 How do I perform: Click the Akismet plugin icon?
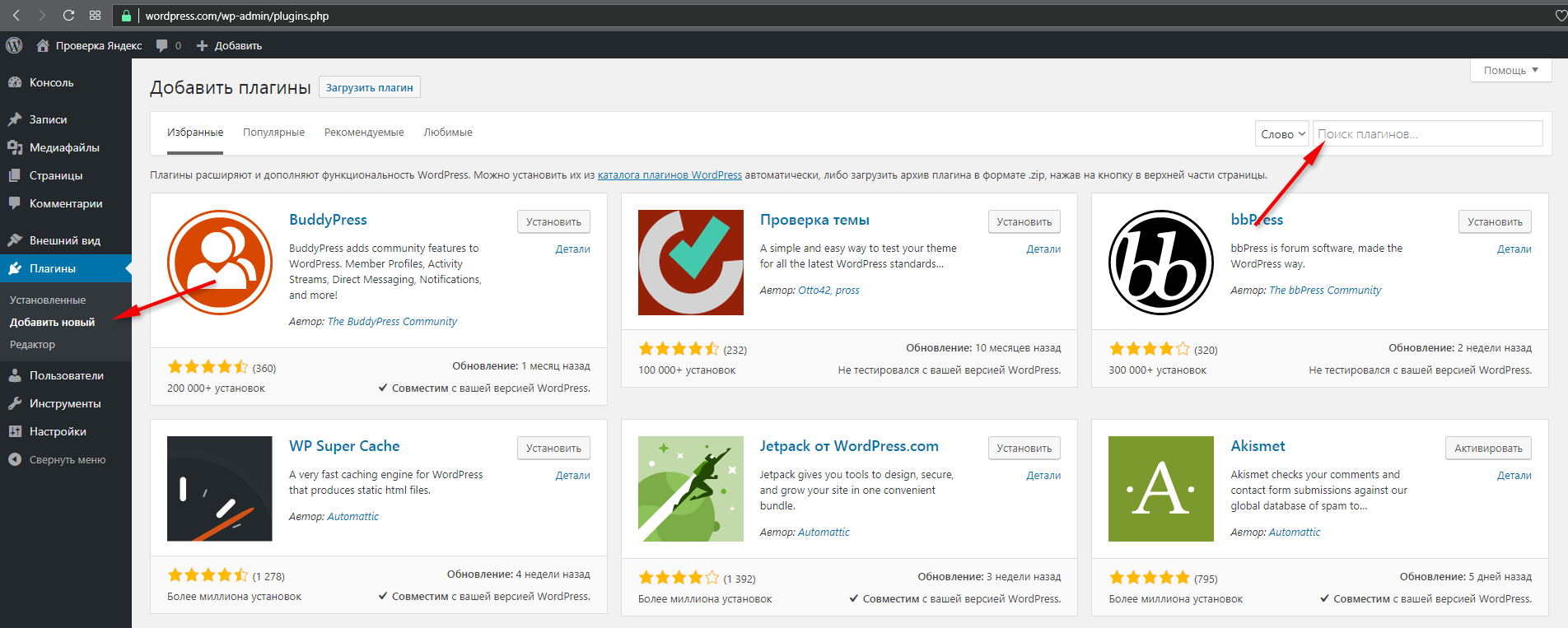1160,489
